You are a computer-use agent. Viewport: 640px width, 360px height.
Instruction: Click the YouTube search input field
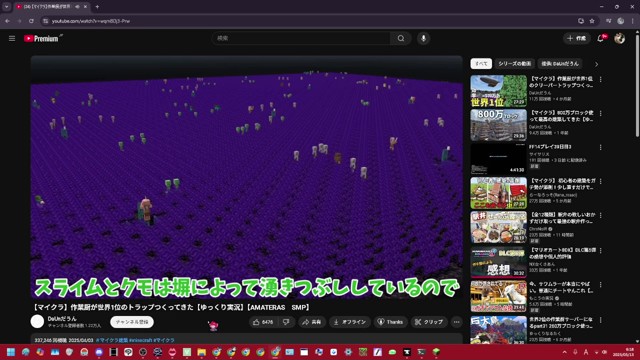coord(301,38)
